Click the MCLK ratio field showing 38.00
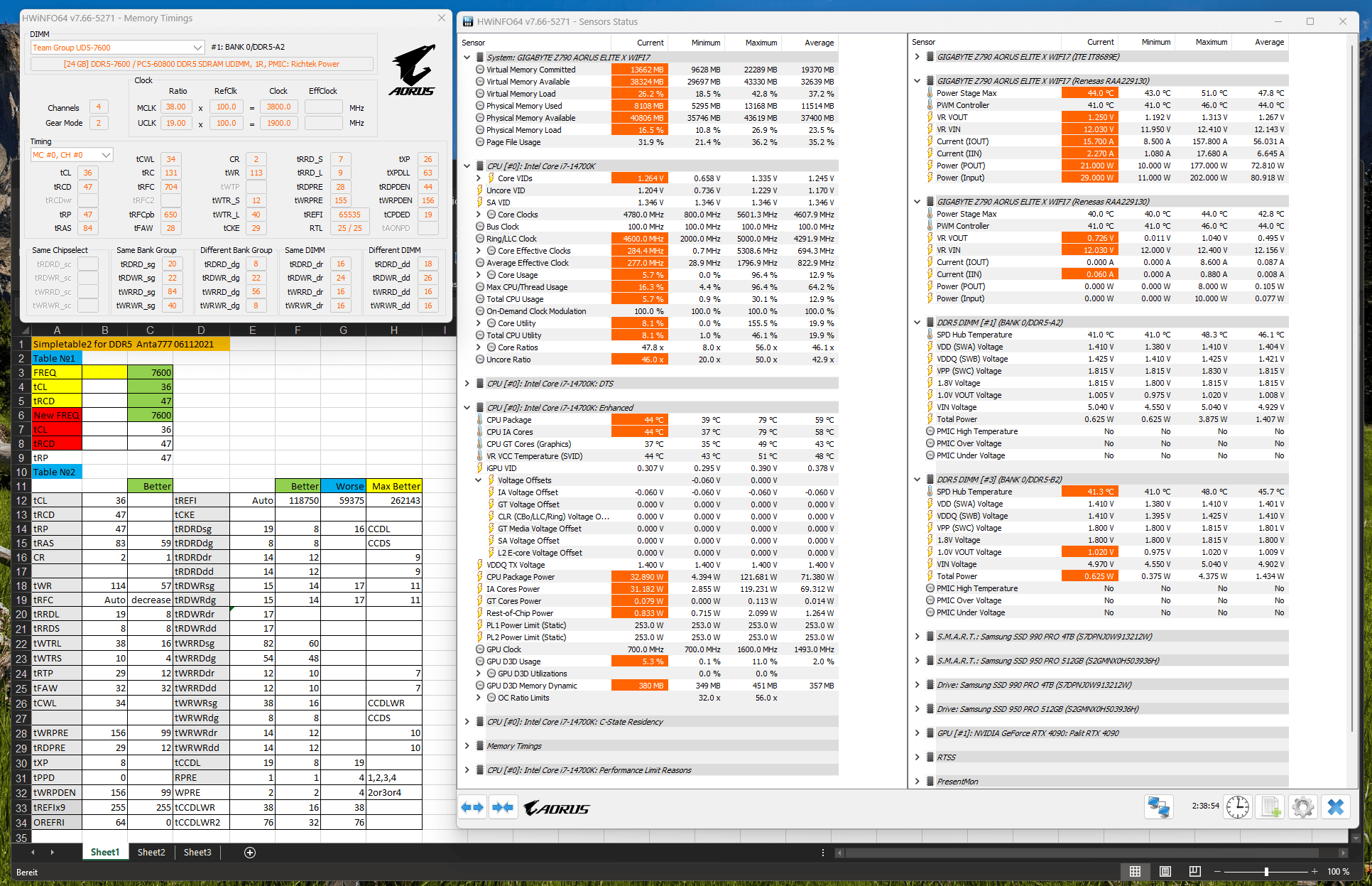The height and width of the screenshot is (886, 1372). pyautogui.click(x=176, y=107)
